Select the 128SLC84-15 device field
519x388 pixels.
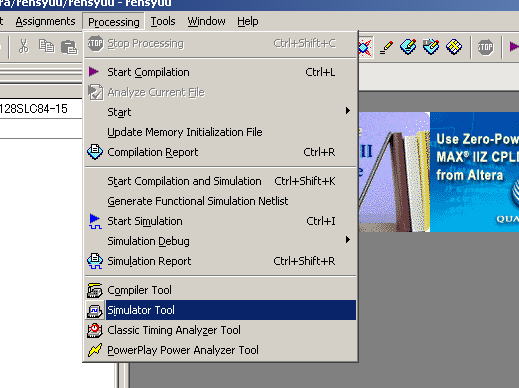coord(41,109)
